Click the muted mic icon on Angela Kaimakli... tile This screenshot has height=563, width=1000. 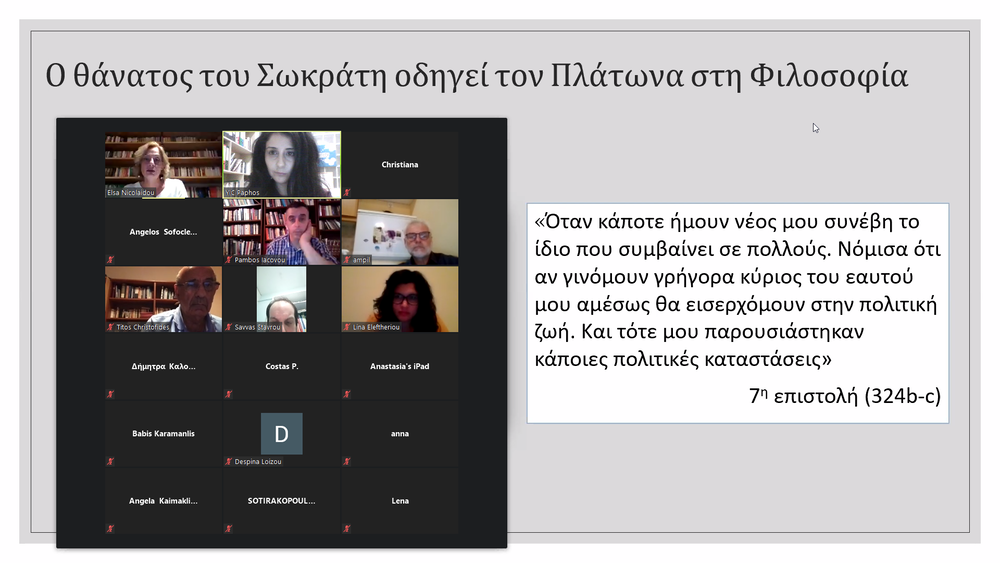coord(110,529)
